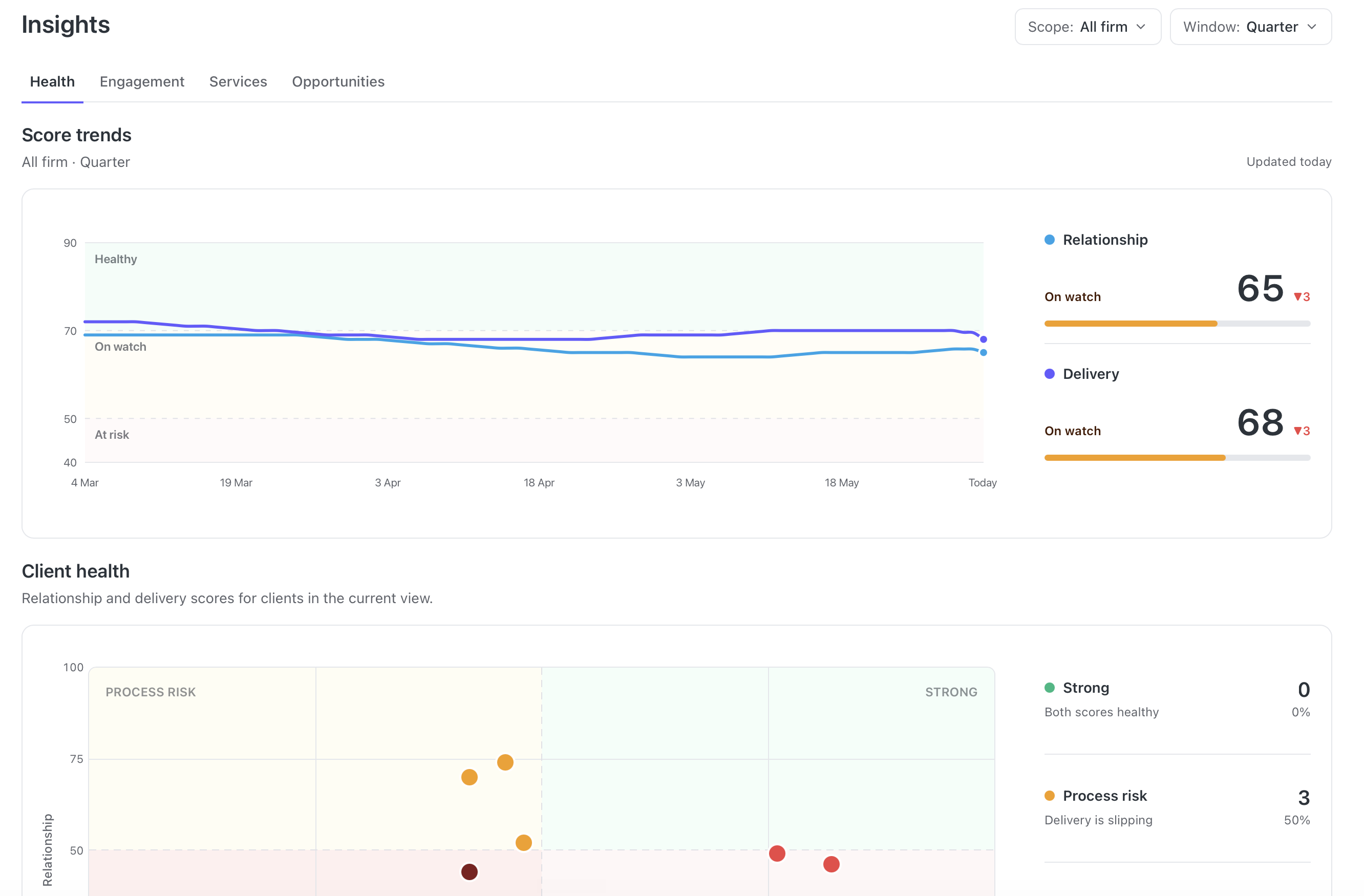Click the 'STRONG' quadrant label
This screenshot has width=1364, height=896.
click(x=951, y=692)
